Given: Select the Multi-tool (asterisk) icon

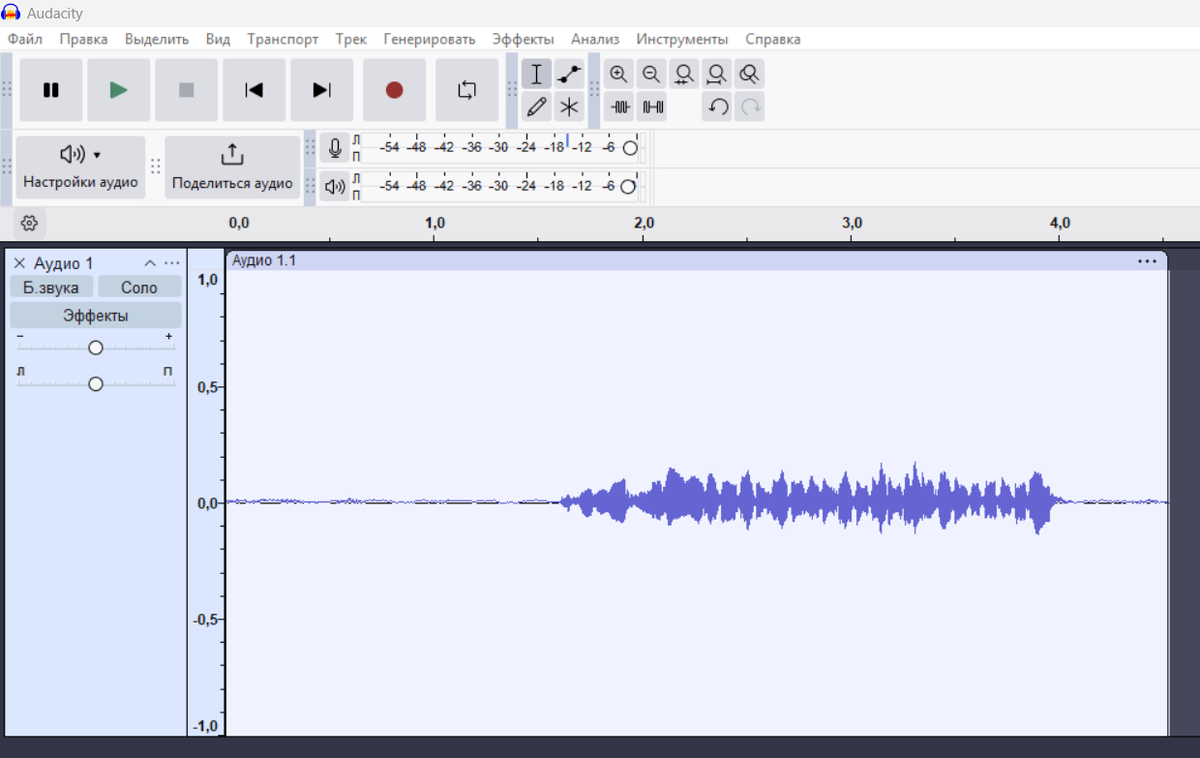Looking at the screenshot, I should 569,106.
